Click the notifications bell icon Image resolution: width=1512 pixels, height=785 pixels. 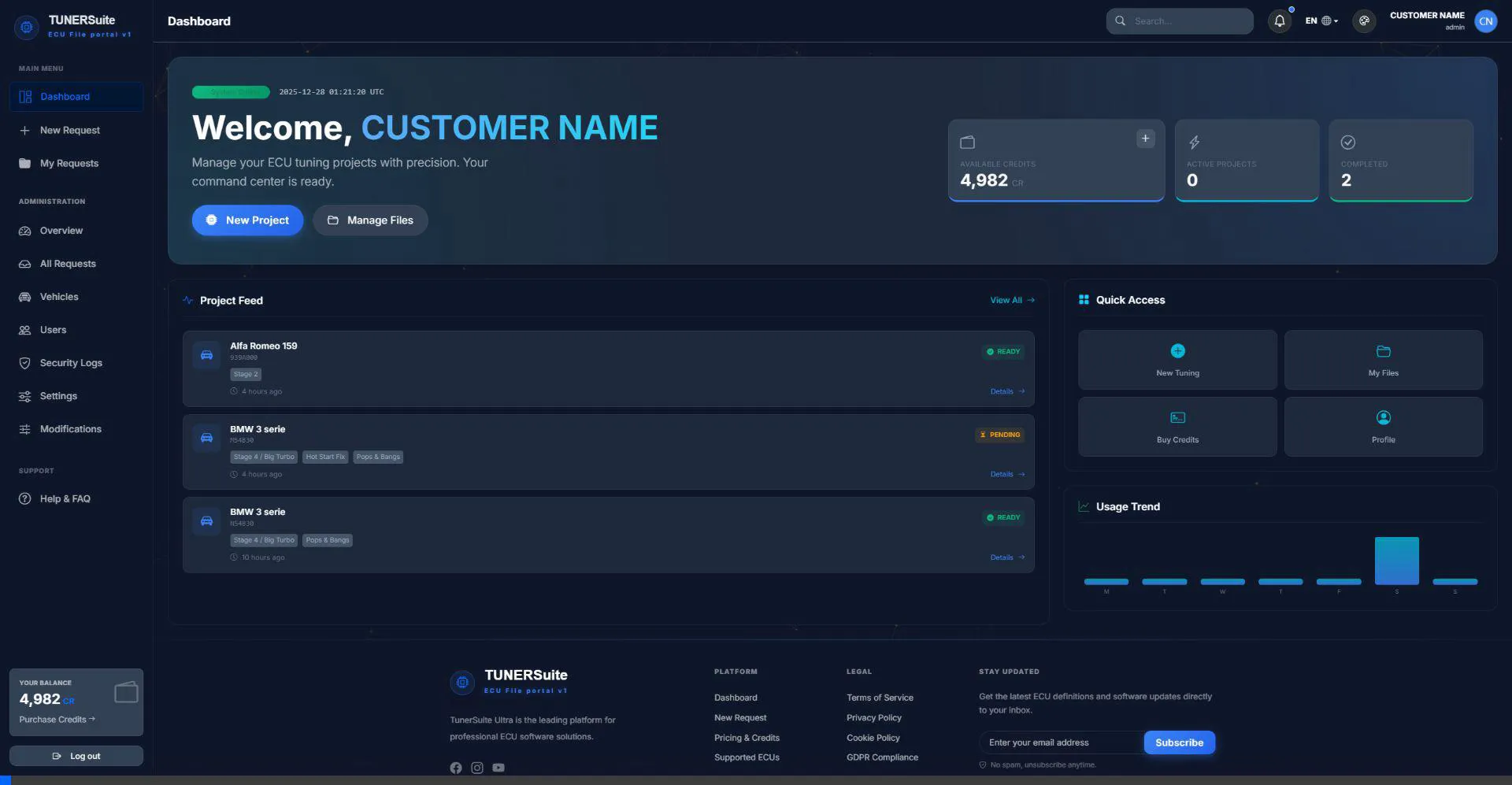pyautogui.click(x=1279, y=21)
